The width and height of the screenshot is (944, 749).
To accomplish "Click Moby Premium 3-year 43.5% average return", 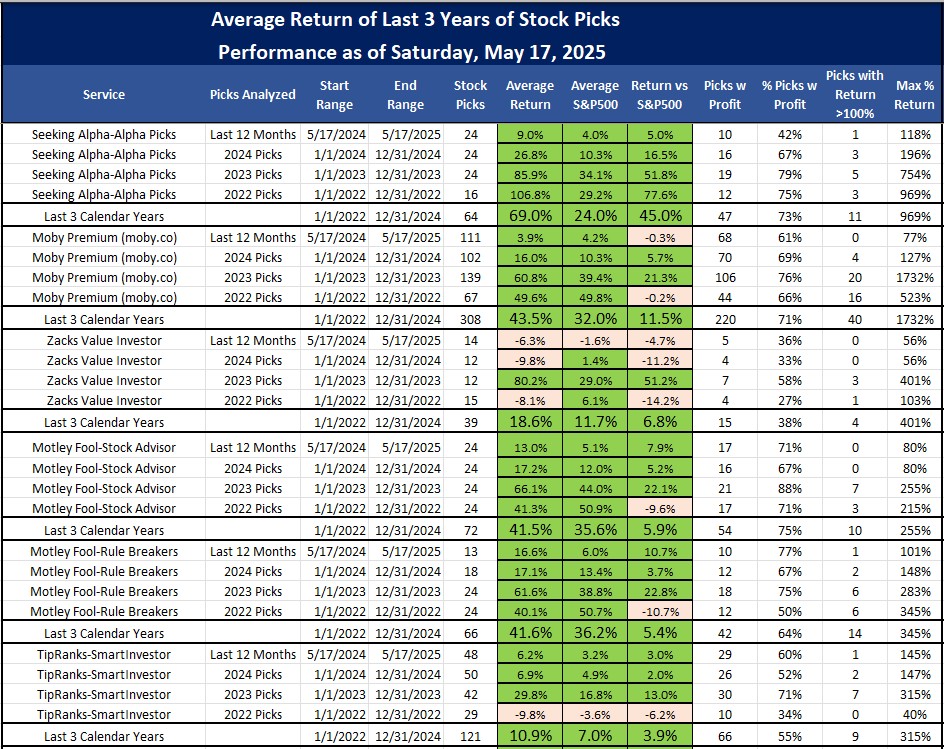I will point(530,319).
